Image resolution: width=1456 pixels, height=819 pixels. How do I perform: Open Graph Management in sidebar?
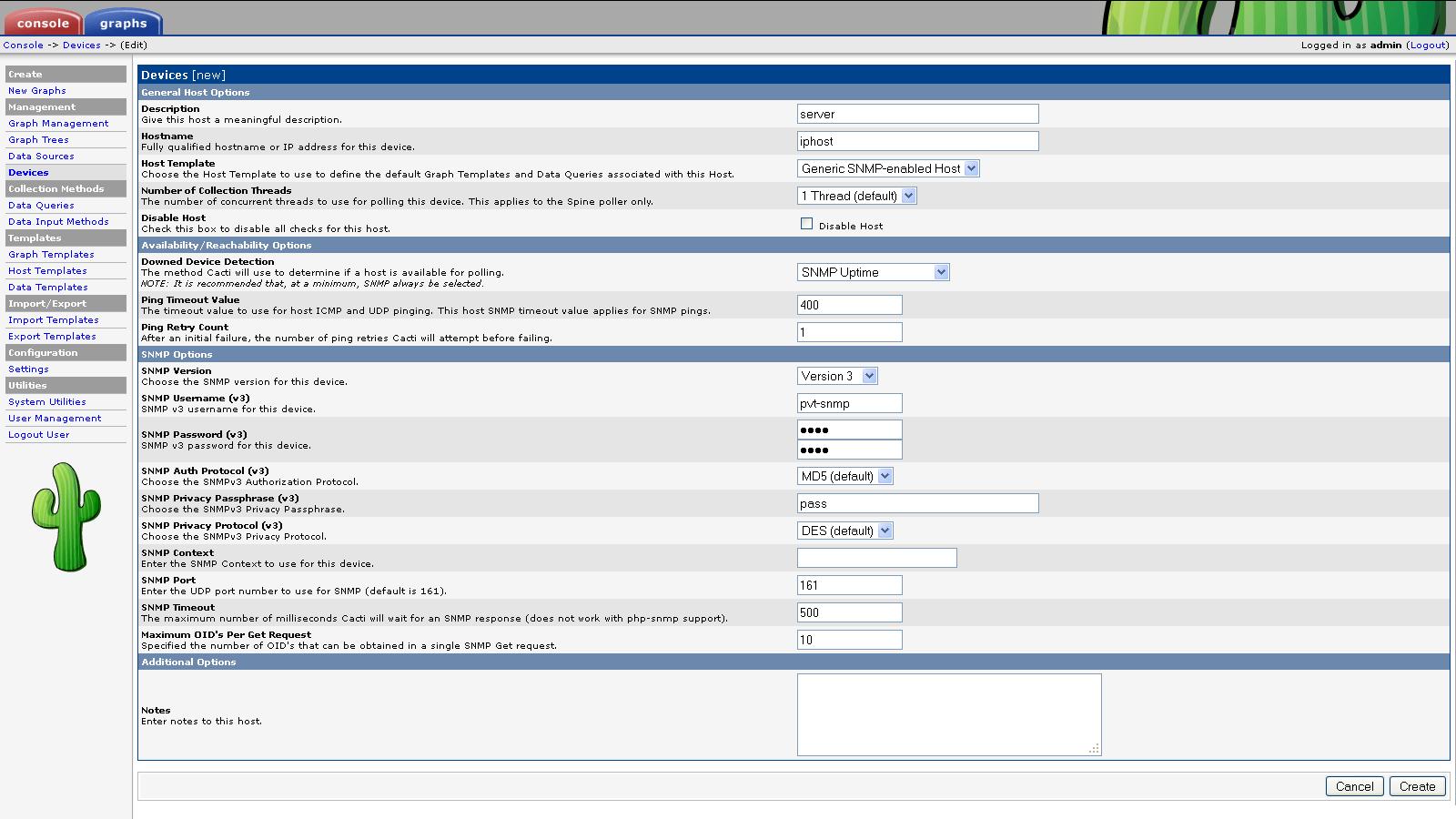(58, 124)
